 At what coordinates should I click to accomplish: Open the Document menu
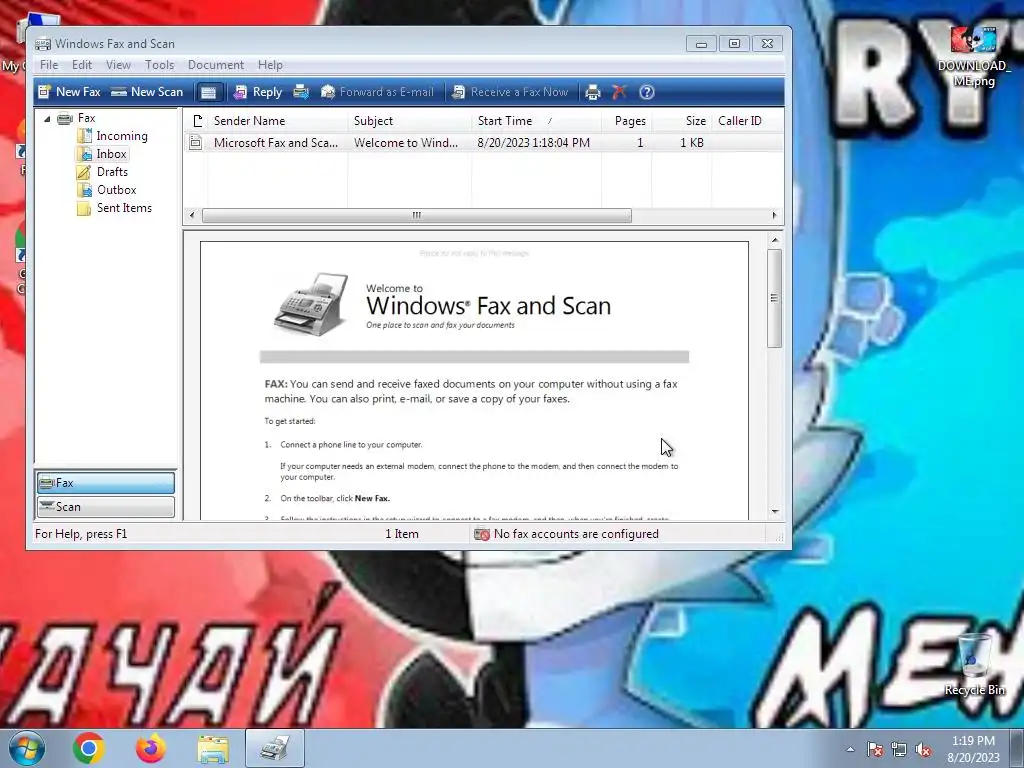click(x=216, y=65)
